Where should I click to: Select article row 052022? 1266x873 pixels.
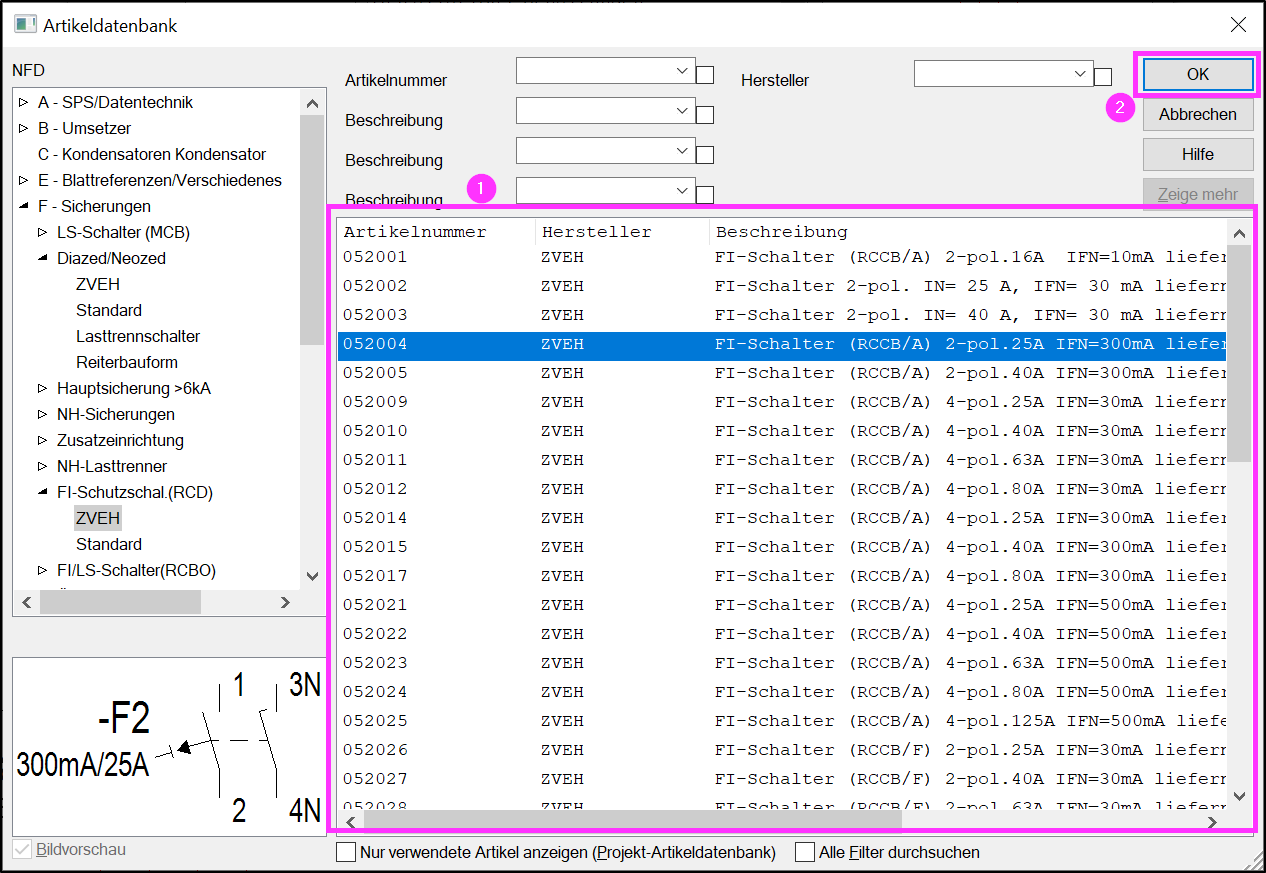coord(782,633)
